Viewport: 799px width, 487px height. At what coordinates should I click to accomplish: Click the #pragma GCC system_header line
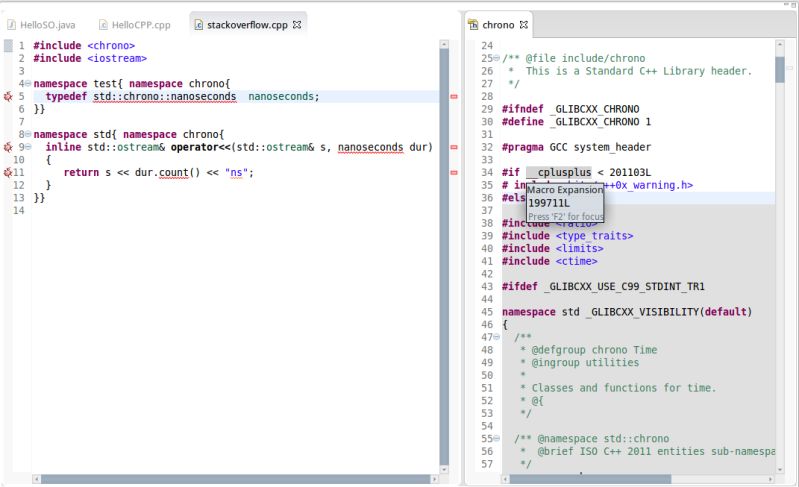(x=576, y=147)
